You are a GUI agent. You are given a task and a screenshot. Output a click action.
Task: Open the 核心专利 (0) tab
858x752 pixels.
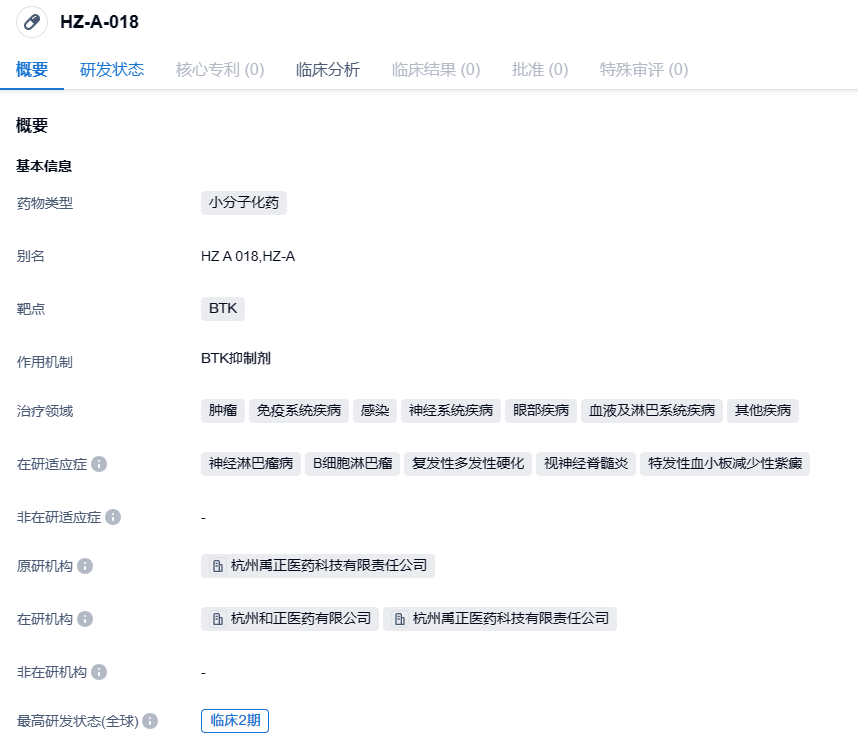click(220, 70)
